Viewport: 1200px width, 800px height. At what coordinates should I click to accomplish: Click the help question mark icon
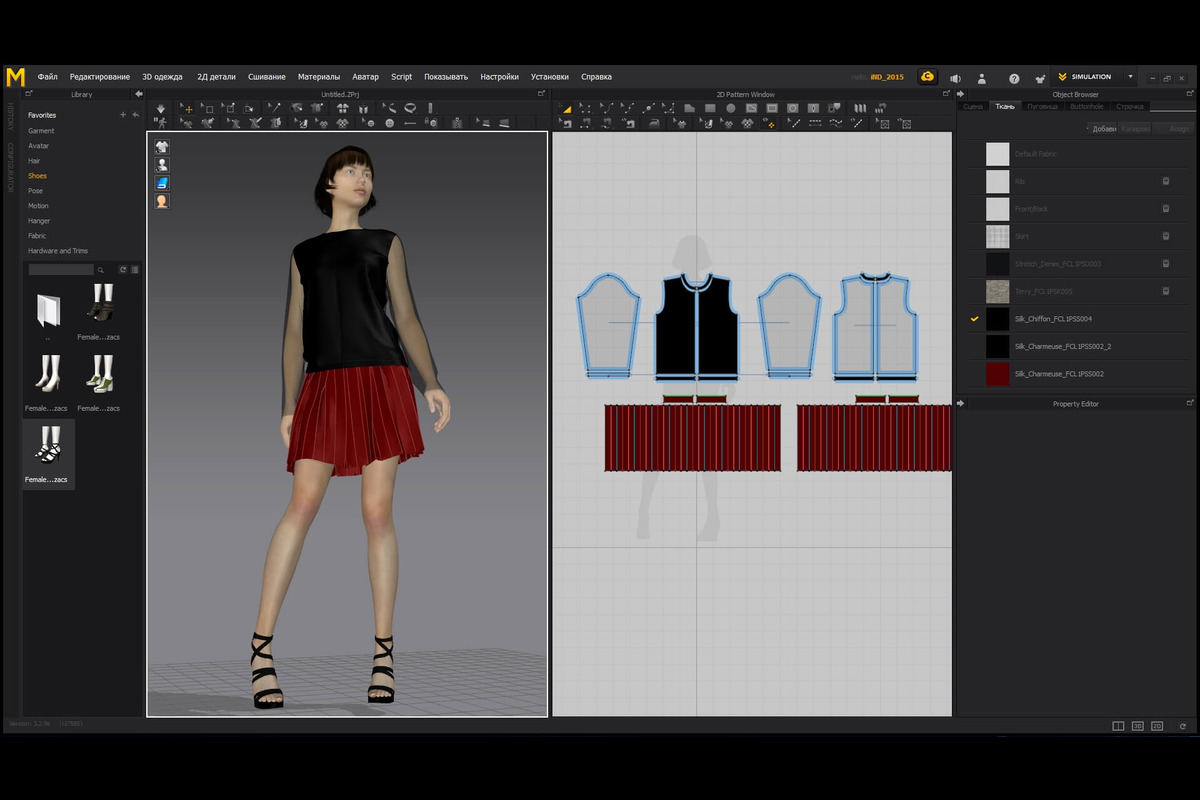[x=1013, y=77]
